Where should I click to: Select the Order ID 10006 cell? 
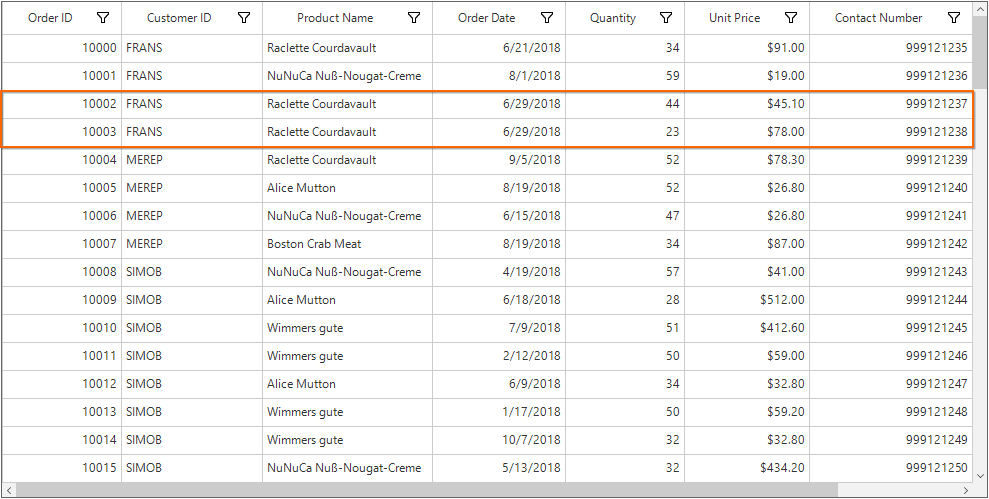pos(61,216)
